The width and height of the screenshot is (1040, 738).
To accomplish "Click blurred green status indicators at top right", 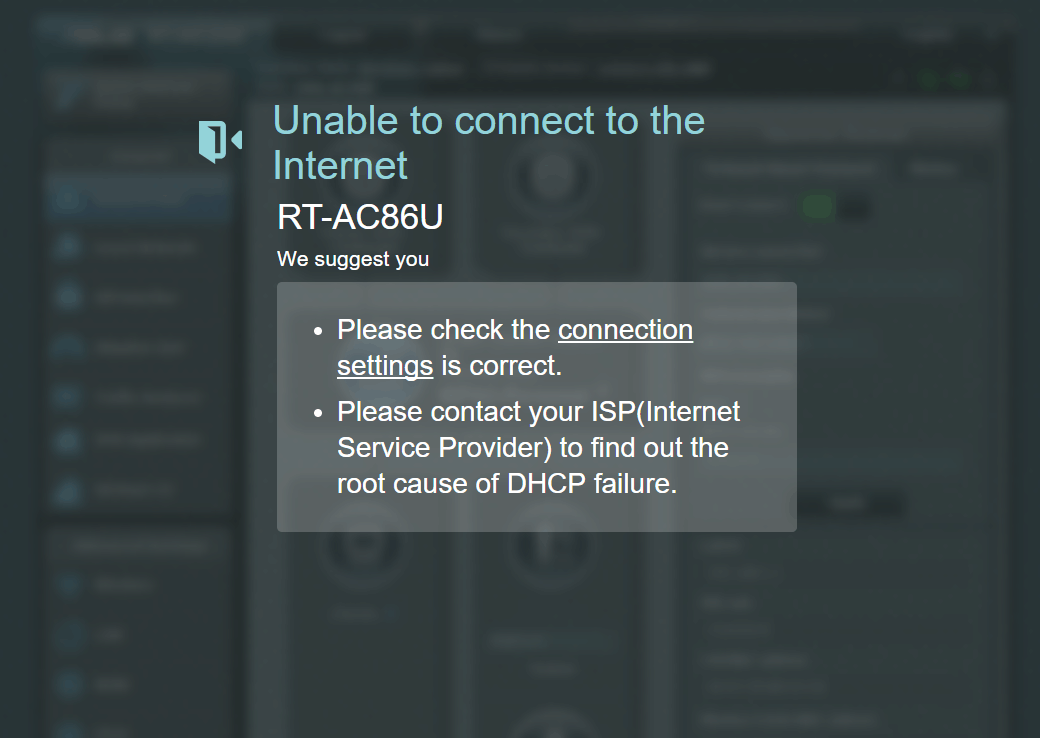I will (x=944, y=80).
